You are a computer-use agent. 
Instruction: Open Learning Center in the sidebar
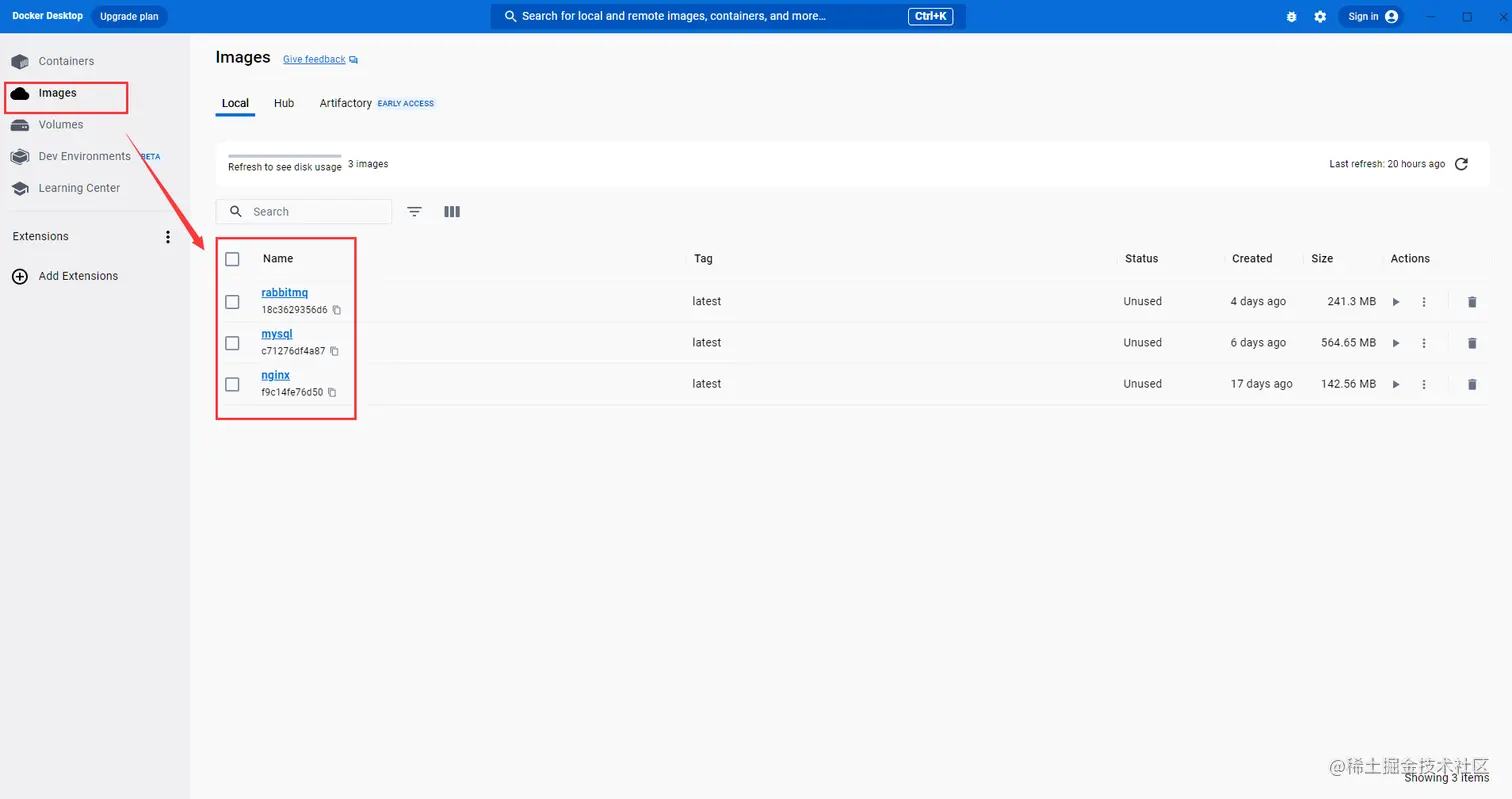pyautogui.click(x=79, y=188)
